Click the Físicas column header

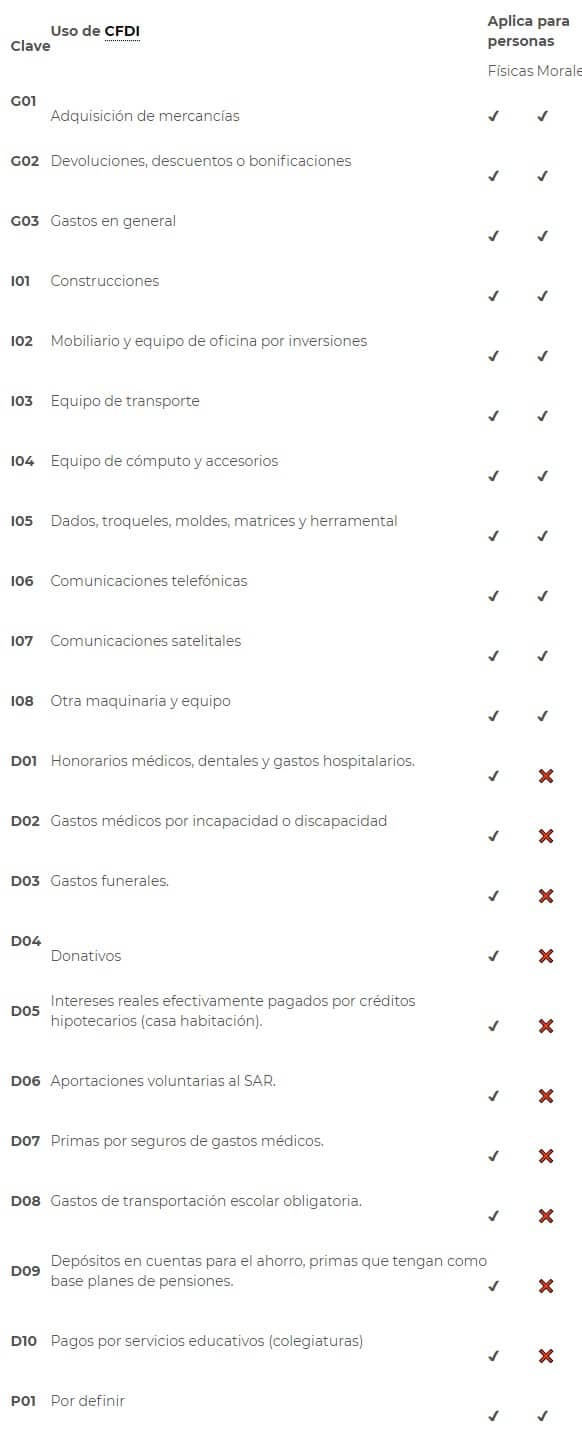(510, 71)
